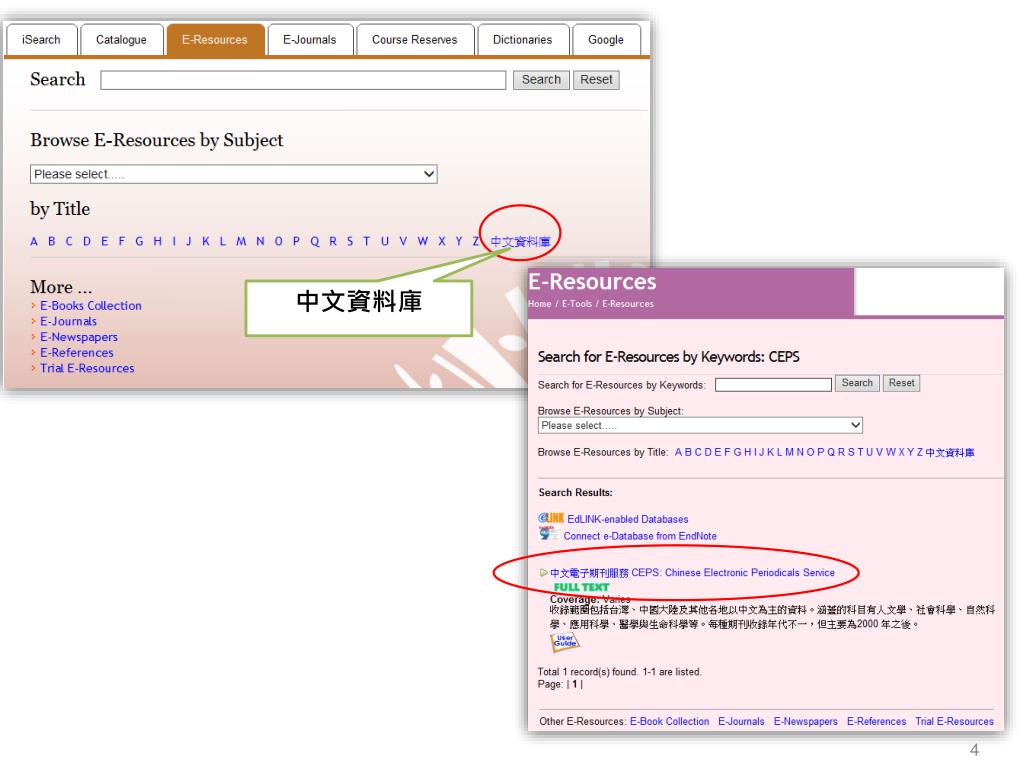Click the FULL TEXT badge
Screen dimensions: 1024x768
pyautogui.click(x=581, y=587)
